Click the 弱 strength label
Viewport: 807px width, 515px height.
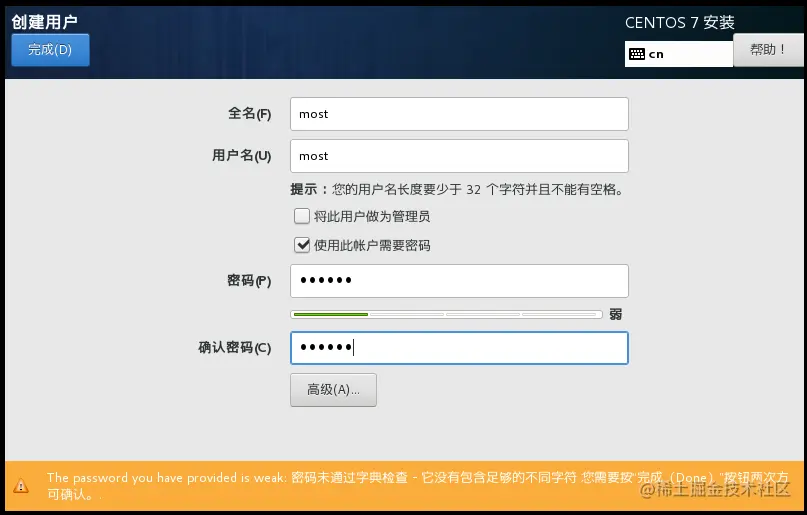(616, 314)
